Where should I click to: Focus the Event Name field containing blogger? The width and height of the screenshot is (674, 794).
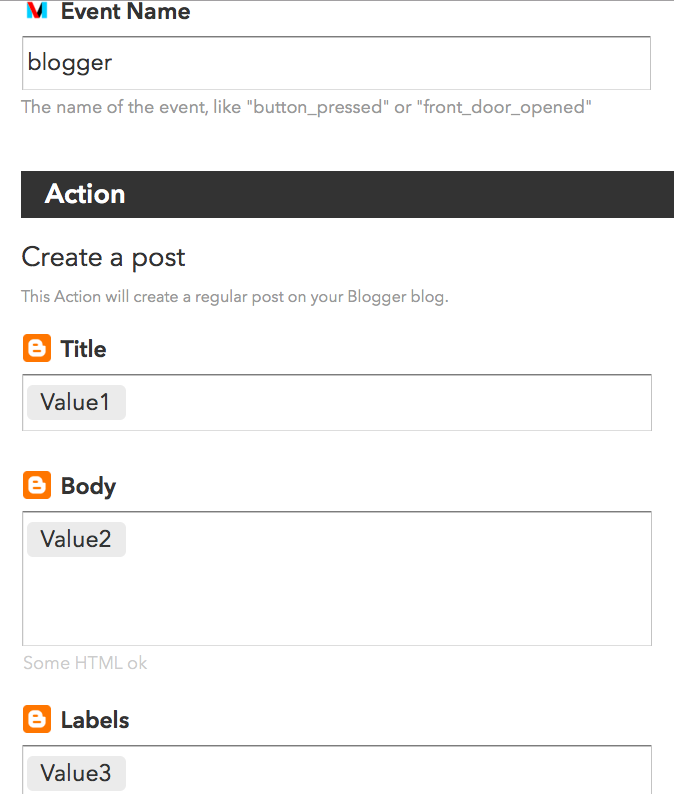tap(336, 63)
